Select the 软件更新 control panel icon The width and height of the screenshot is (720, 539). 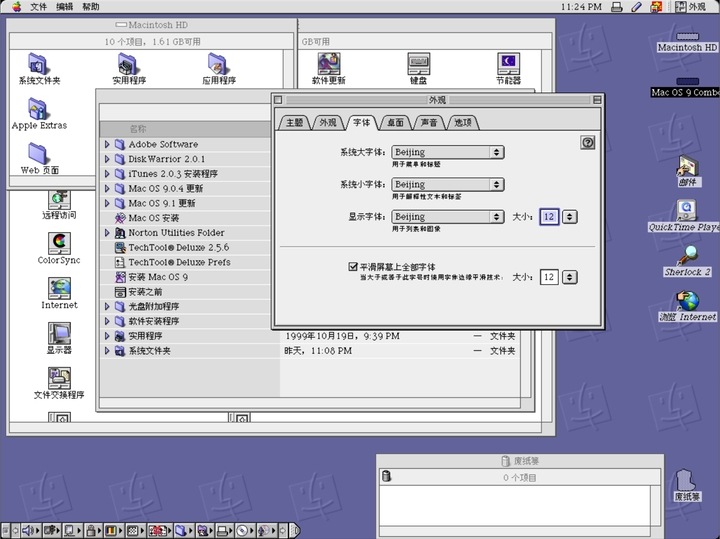coord(329,64)
